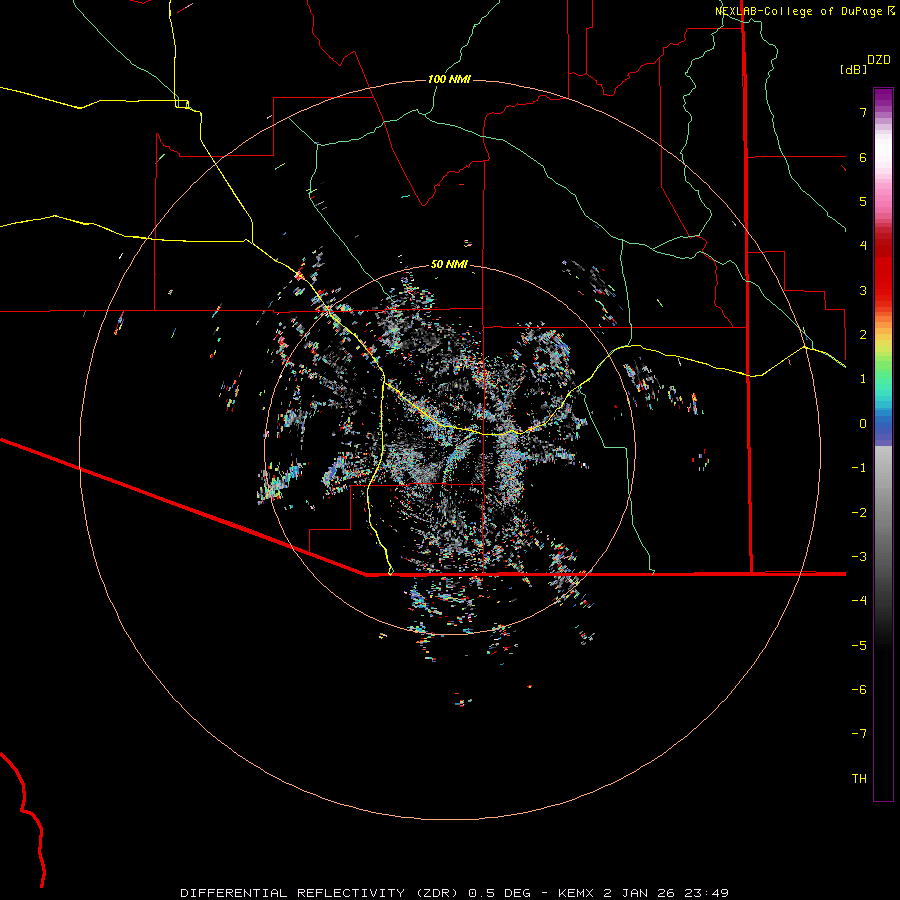Screen dimensions: 900x900
Task: Click the 23:49 timestamp
Action: pos(707,893)
